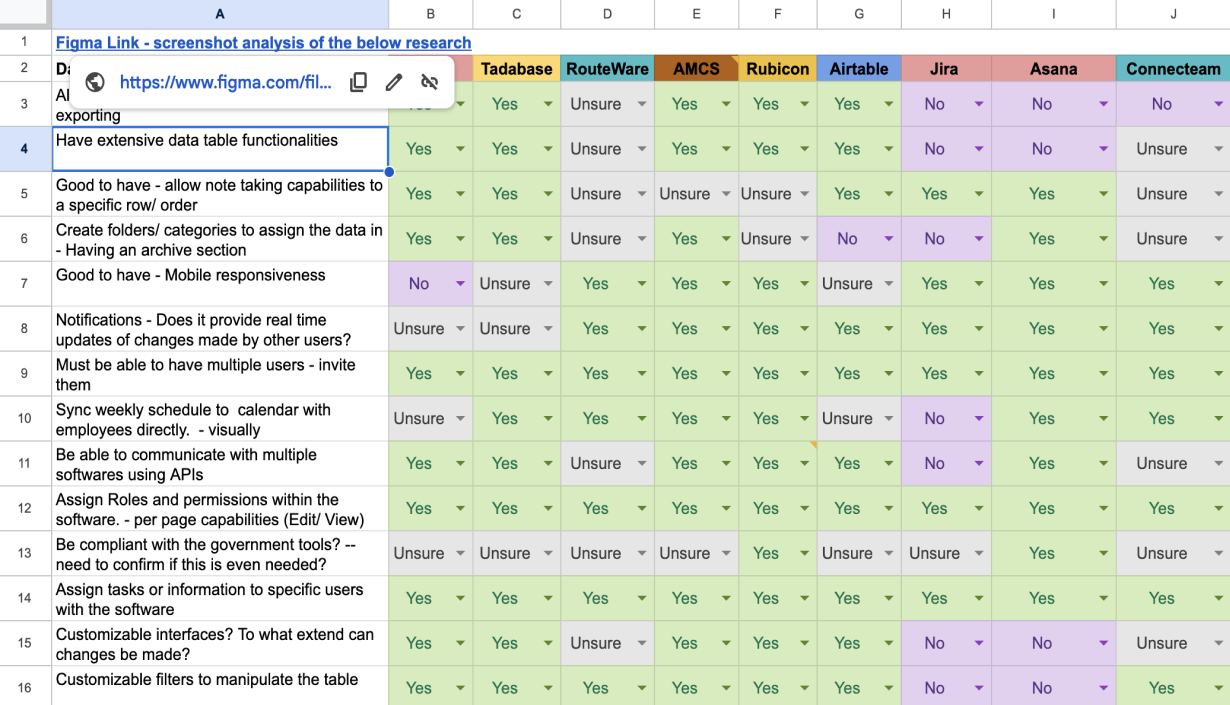1230x705 pixels.
Task: Click the RouteWare header cell
Action: (x=607, y=69)
